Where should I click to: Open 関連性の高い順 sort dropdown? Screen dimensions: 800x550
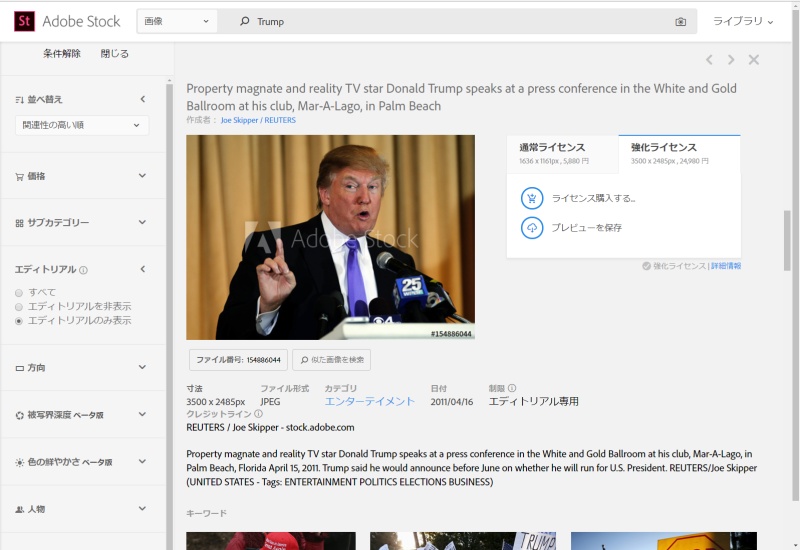point(82,125)
